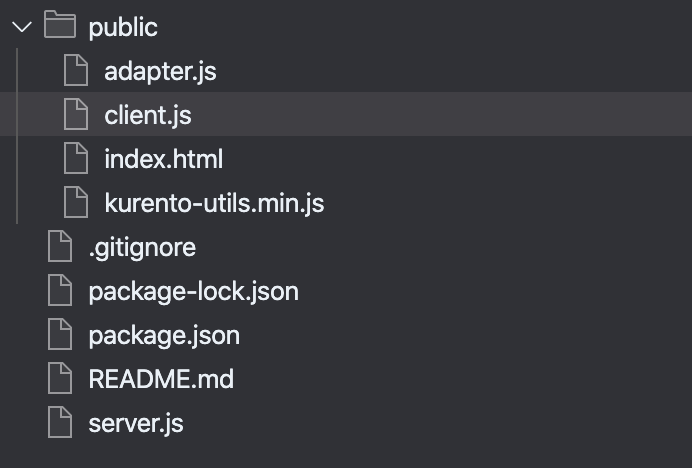Open adapter.js file
Image resolution: width=692 pixels, height=468 pixels.
(160, 71)
